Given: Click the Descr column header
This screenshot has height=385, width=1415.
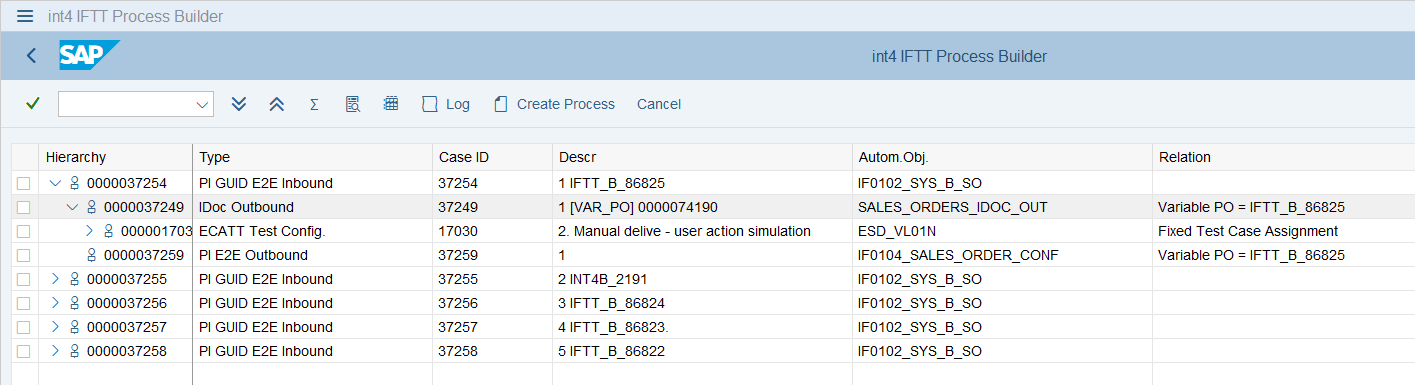Looking at the screenshot, I should click(702, 157).
